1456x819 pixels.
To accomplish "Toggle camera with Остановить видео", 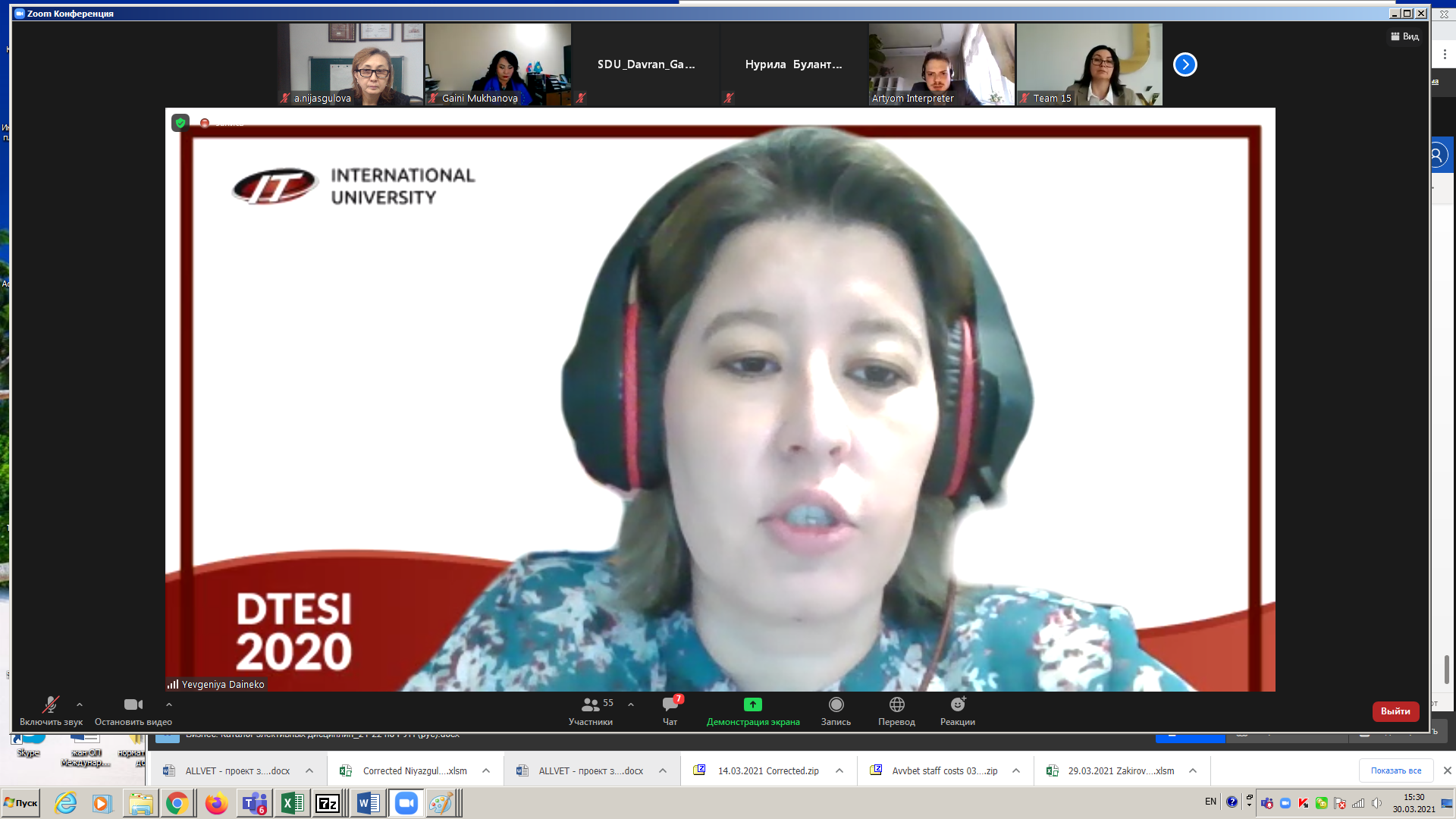I will point(133,711).
